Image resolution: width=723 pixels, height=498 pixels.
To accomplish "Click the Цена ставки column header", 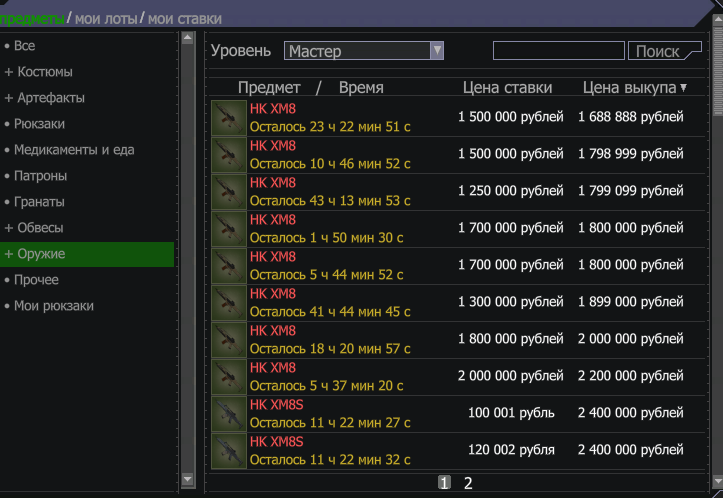I will click(507, 87).
